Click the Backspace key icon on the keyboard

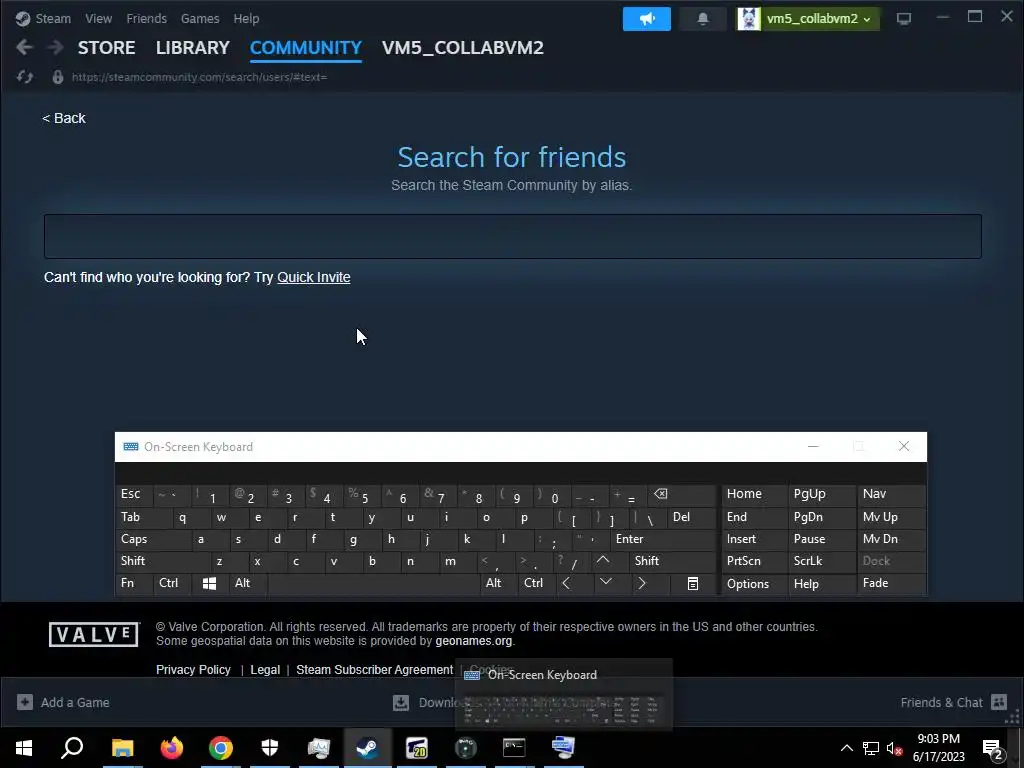[681, 494]
